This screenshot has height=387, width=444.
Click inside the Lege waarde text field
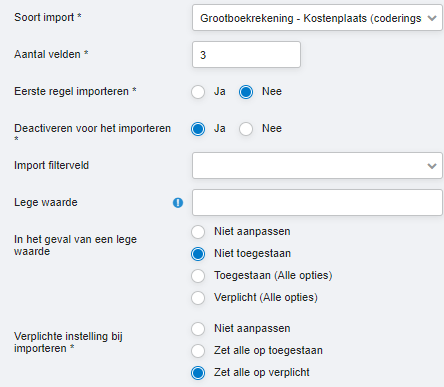click(x=317, y=203)
